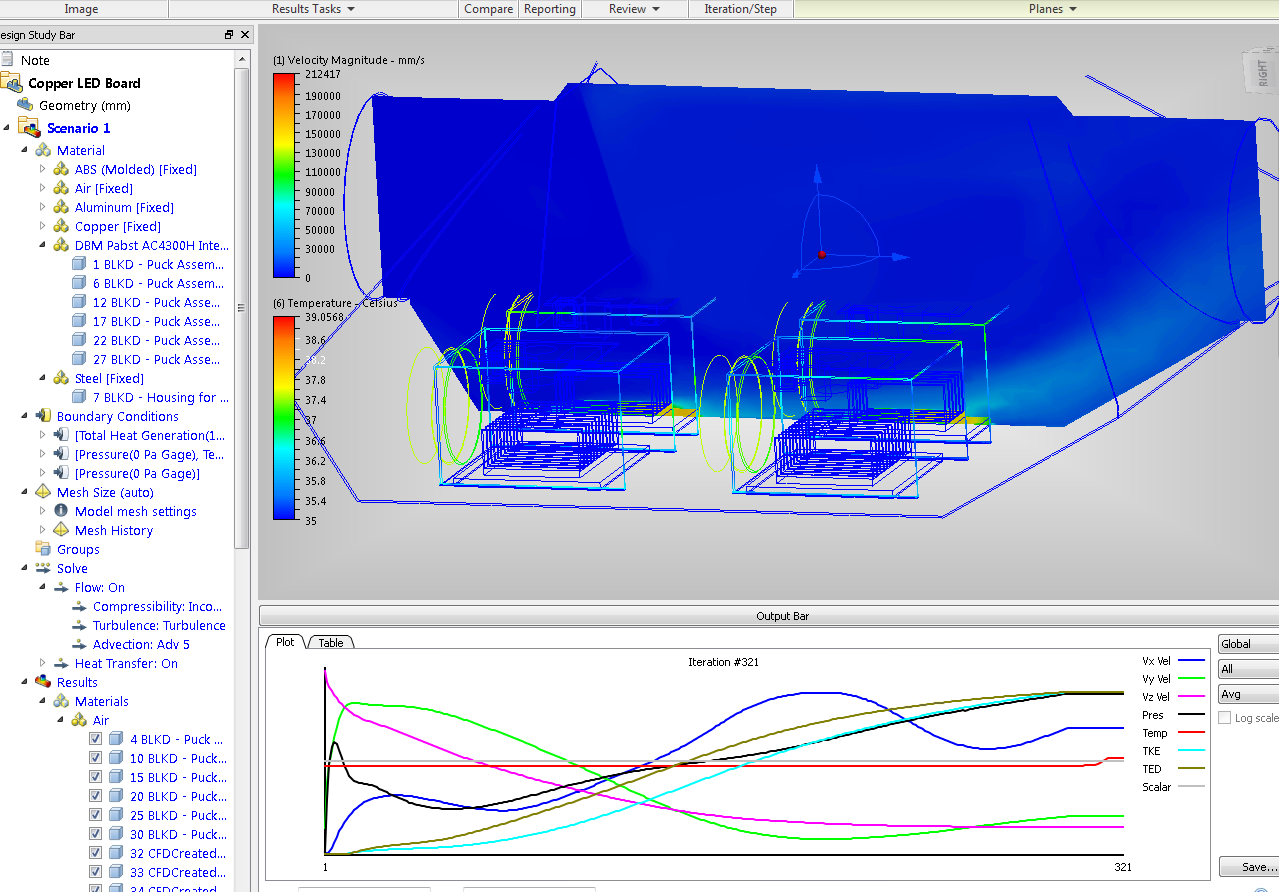Click the Turbulence: Turbulence solver link
The image size is (1279, 892).
158,625
